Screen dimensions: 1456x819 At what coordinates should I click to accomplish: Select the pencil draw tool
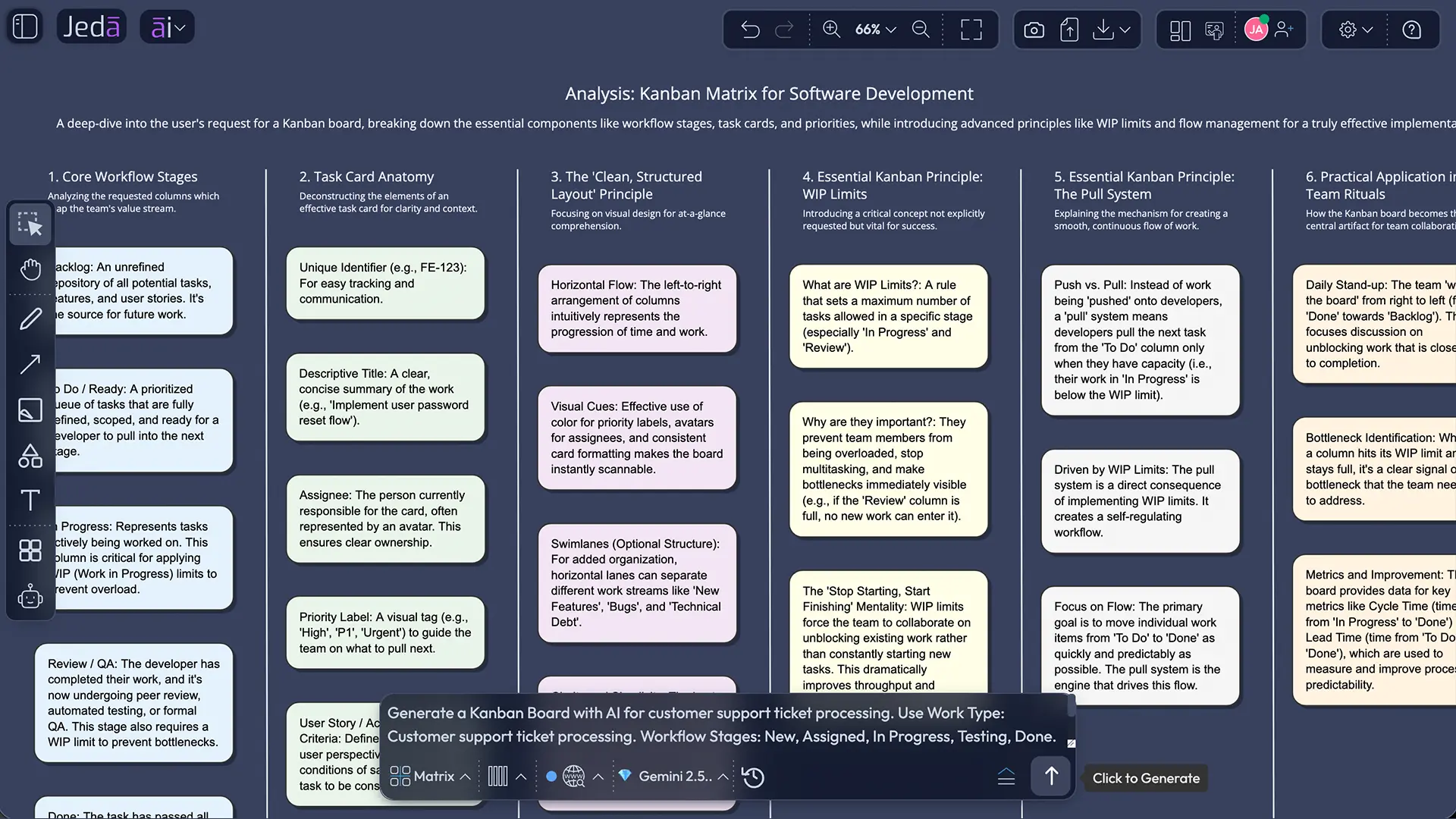tap(30, 318)
